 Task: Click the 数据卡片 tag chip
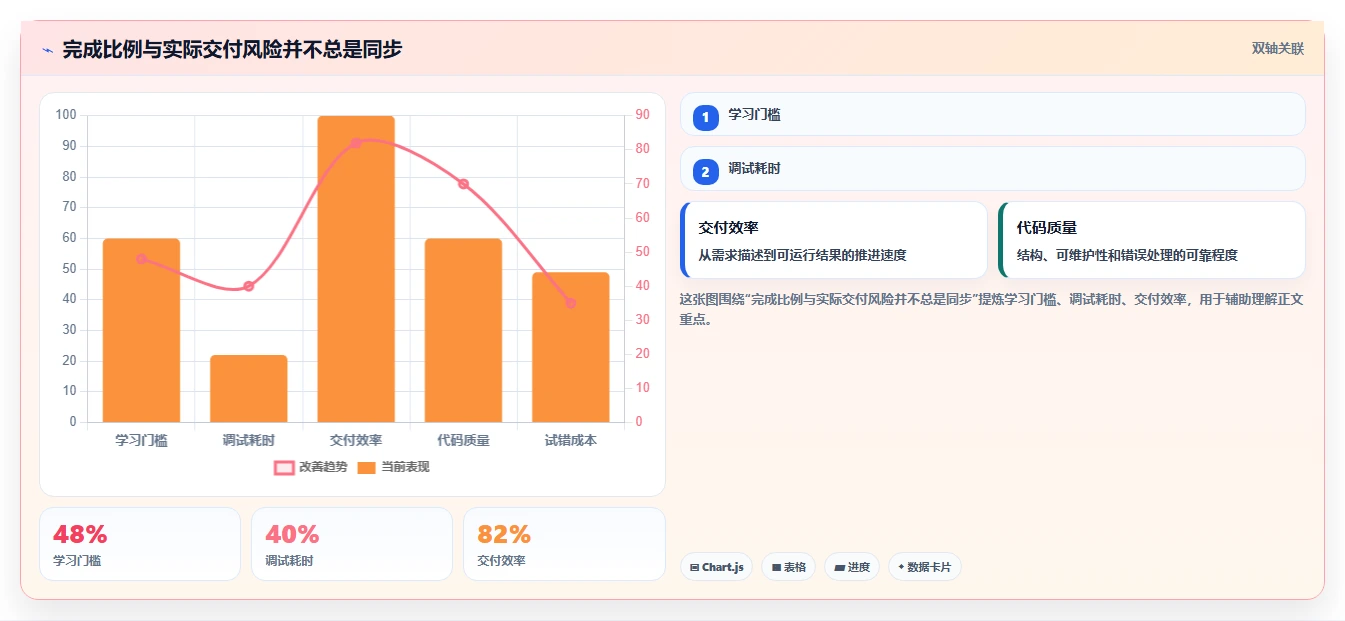click(x=925, y=567)
